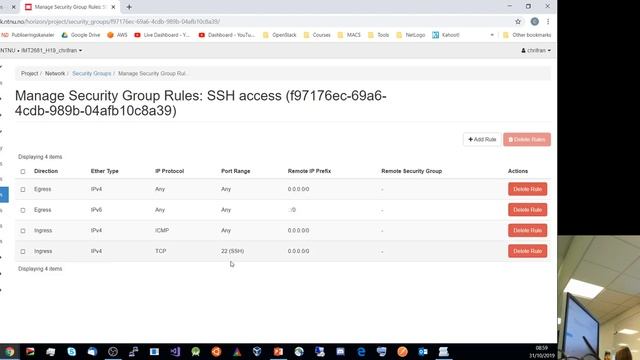Expand the Tools bookmarks folder

click(x=379, y=35)
